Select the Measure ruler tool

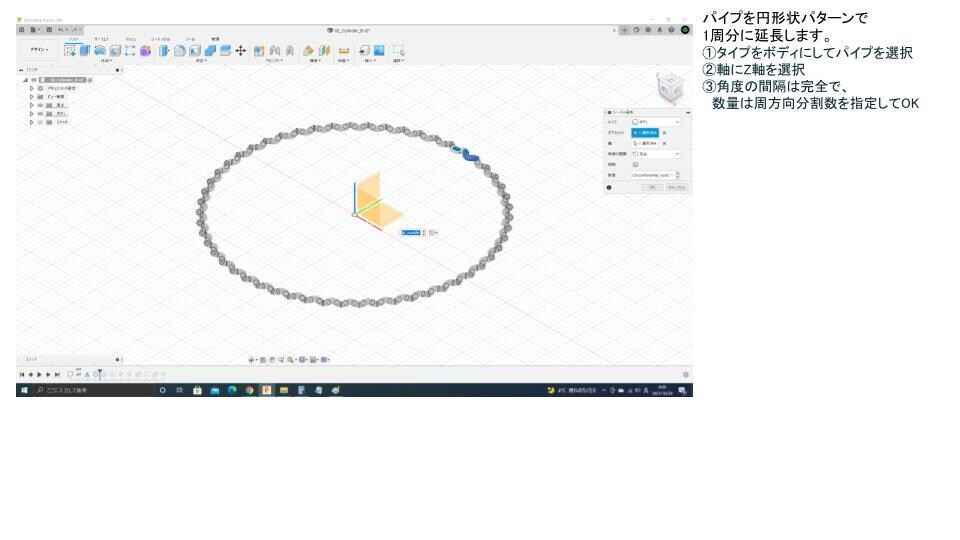[344, 51]
